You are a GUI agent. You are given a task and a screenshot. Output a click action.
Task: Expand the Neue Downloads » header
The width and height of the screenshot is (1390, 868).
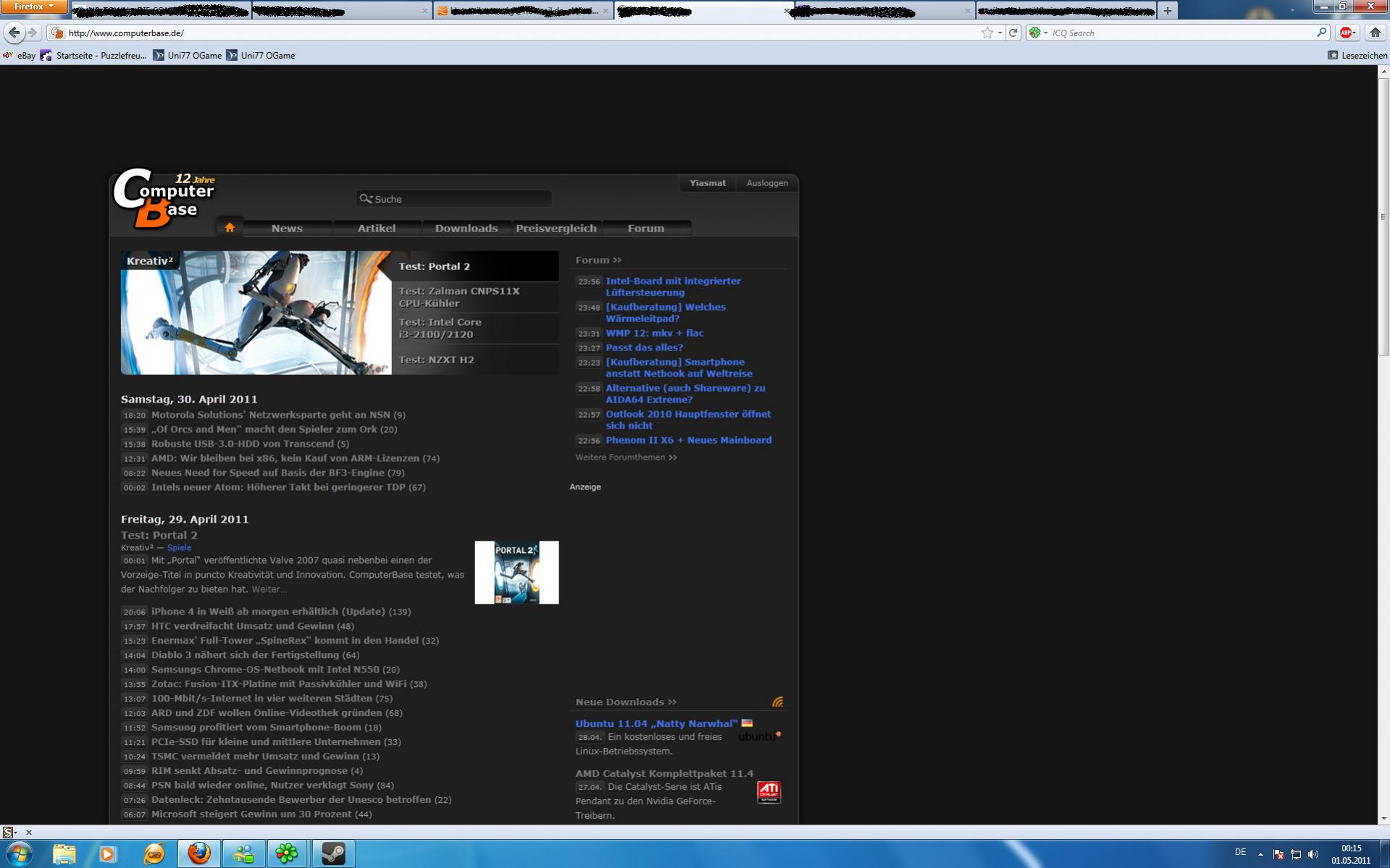[626, 701]
